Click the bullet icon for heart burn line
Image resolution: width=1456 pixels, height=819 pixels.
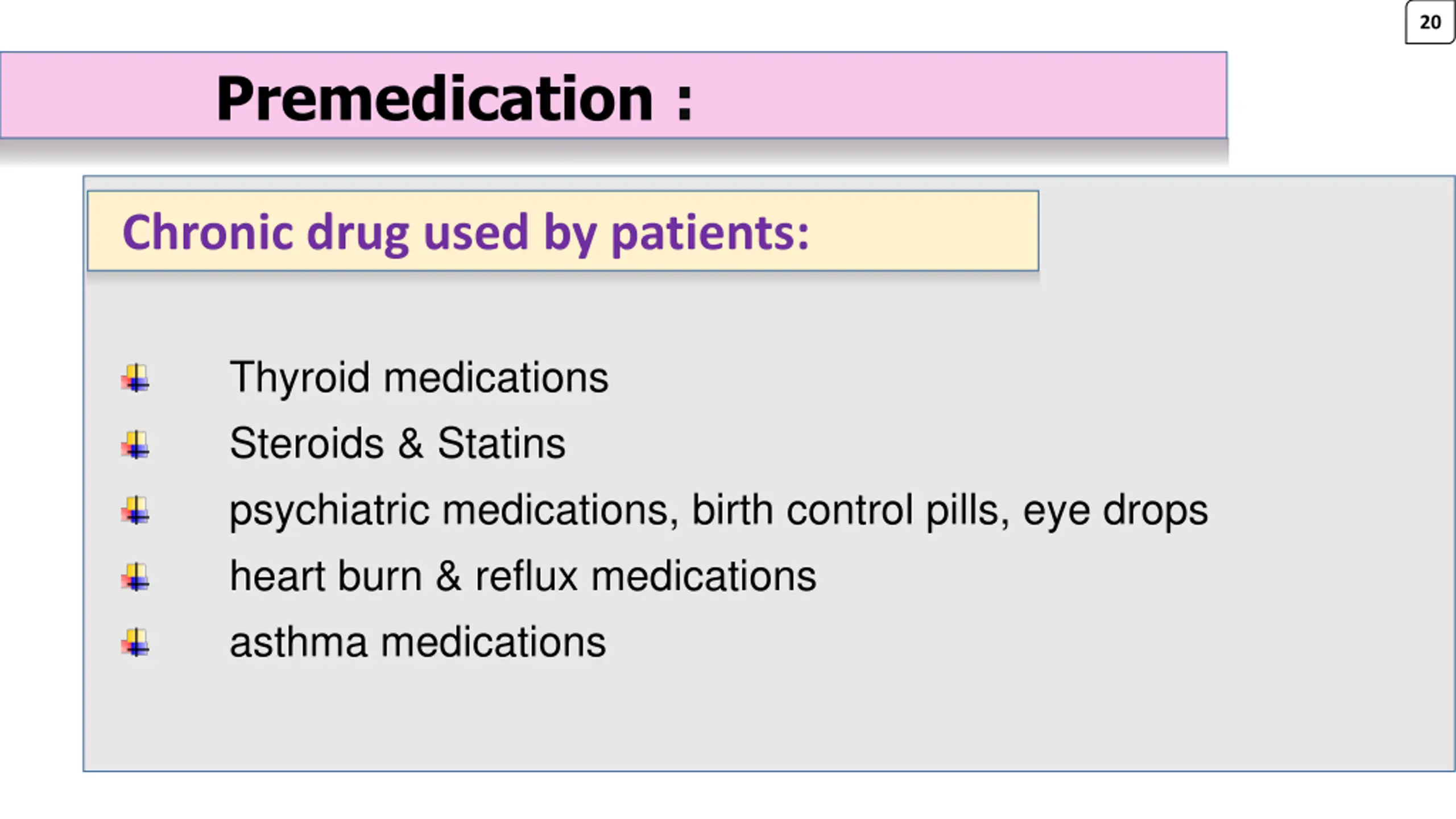pyautogui.click(x=135, y=577)
